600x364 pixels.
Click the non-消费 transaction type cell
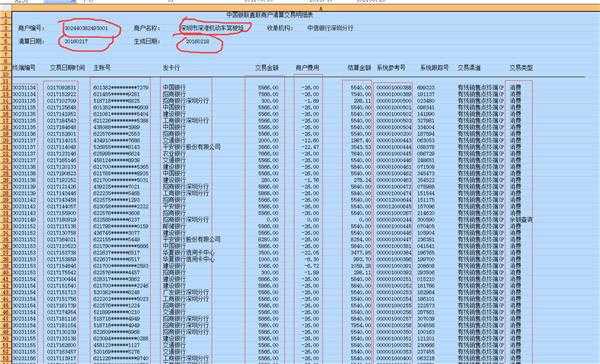(521, 220)
